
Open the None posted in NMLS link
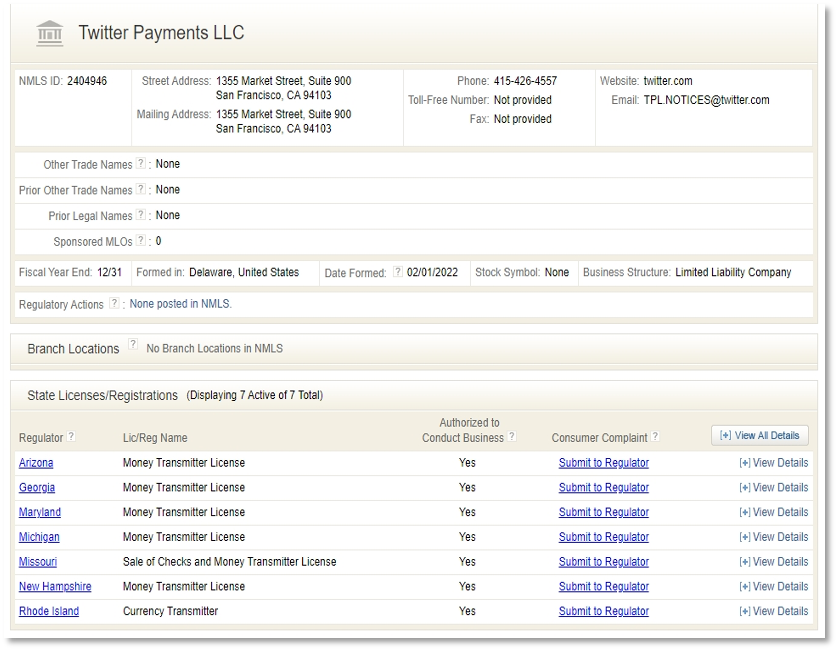coord(180,304)
